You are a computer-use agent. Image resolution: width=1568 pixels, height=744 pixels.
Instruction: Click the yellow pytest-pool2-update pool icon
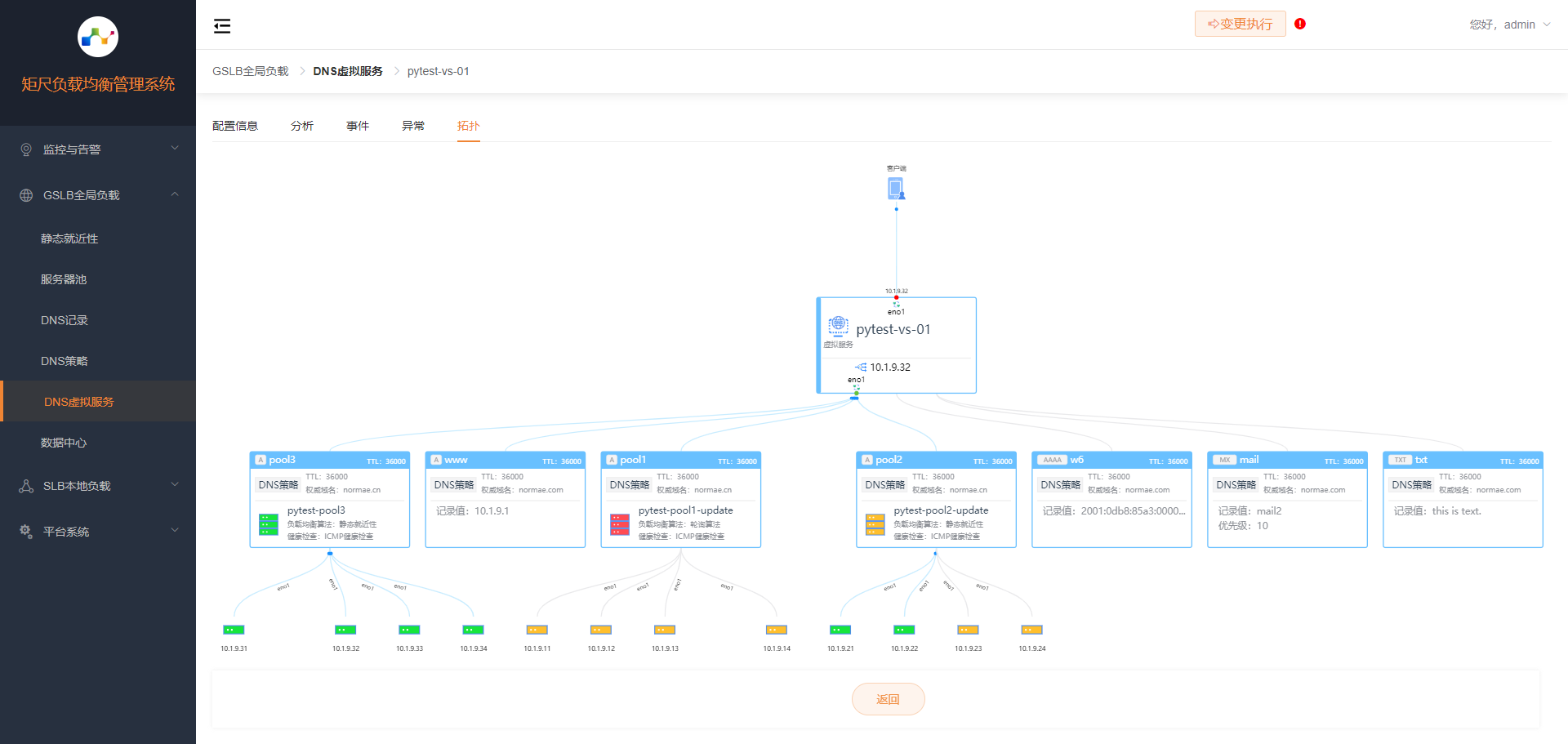tap(875, 524)
